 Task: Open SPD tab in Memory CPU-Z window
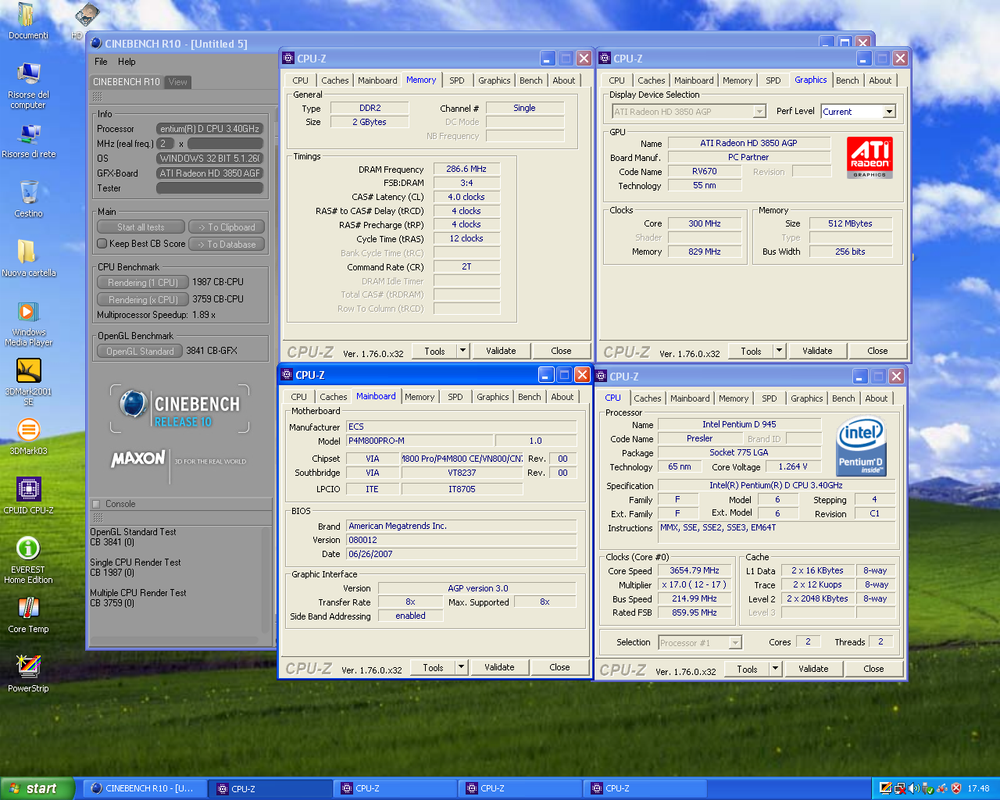(457, 80)
